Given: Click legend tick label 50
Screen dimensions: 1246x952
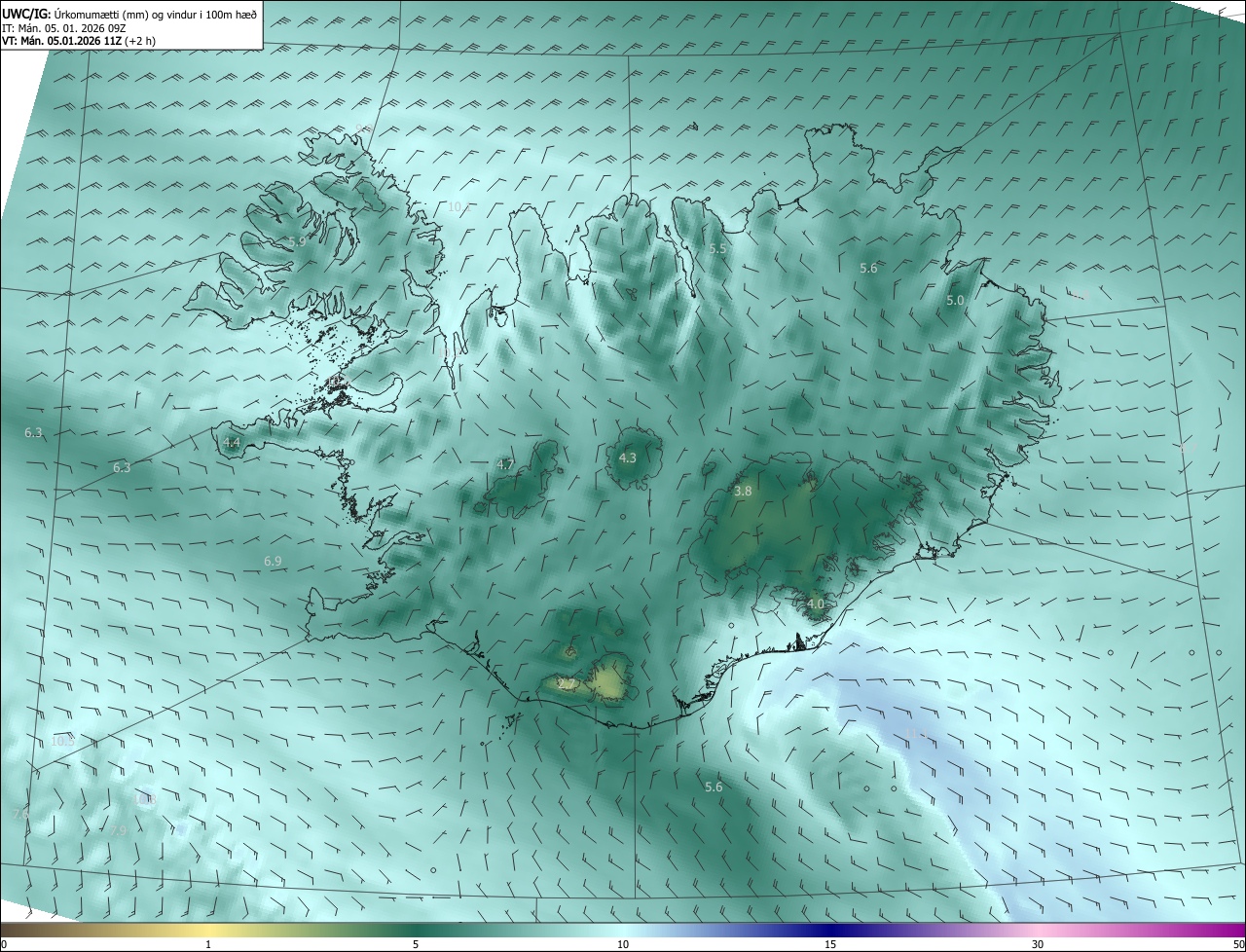Looking at the screenshot, I should [x=1239, y=944].
